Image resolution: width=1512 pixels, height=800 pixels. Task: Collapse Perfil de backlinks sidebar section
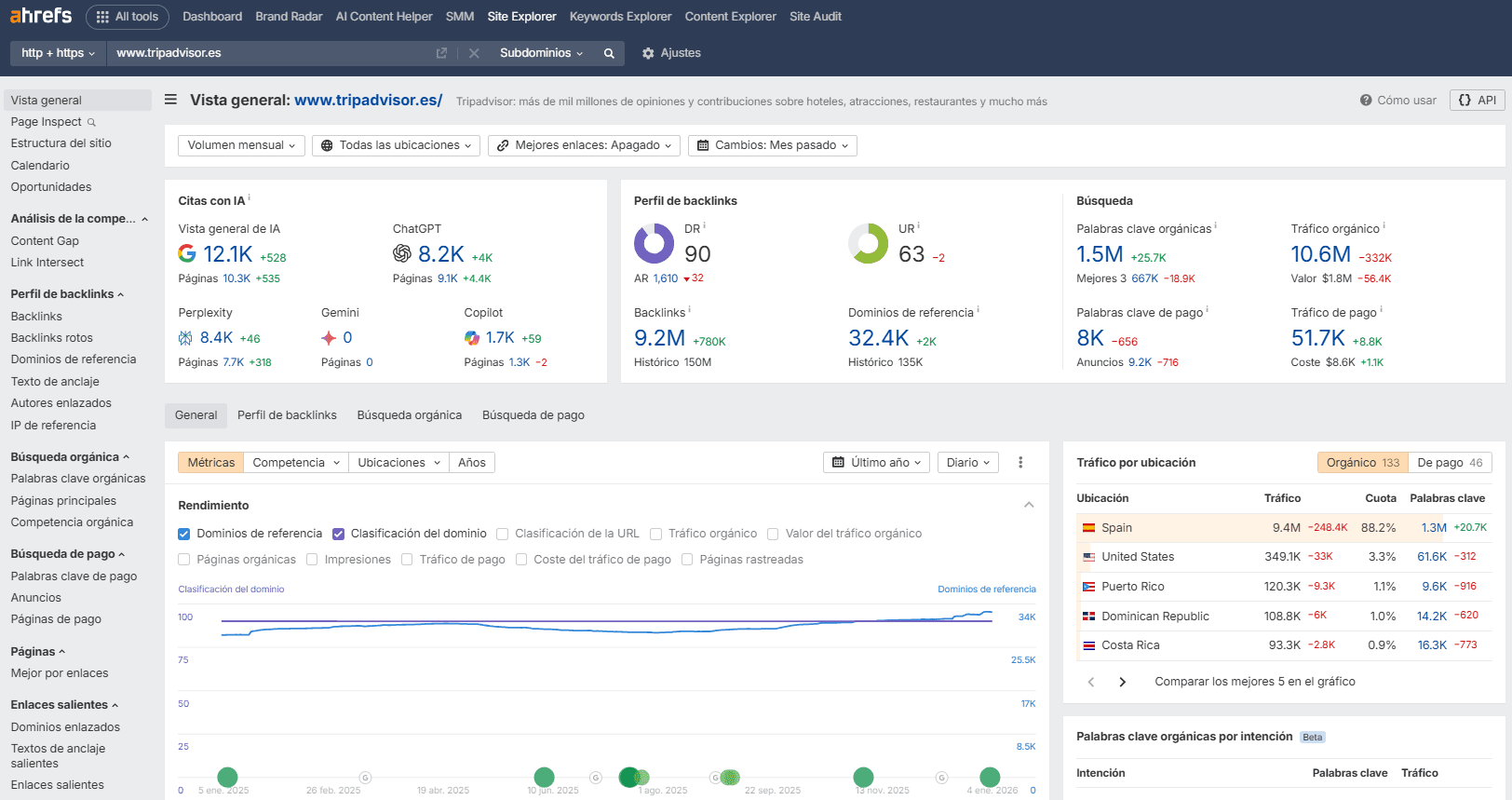tap(67, 294)
